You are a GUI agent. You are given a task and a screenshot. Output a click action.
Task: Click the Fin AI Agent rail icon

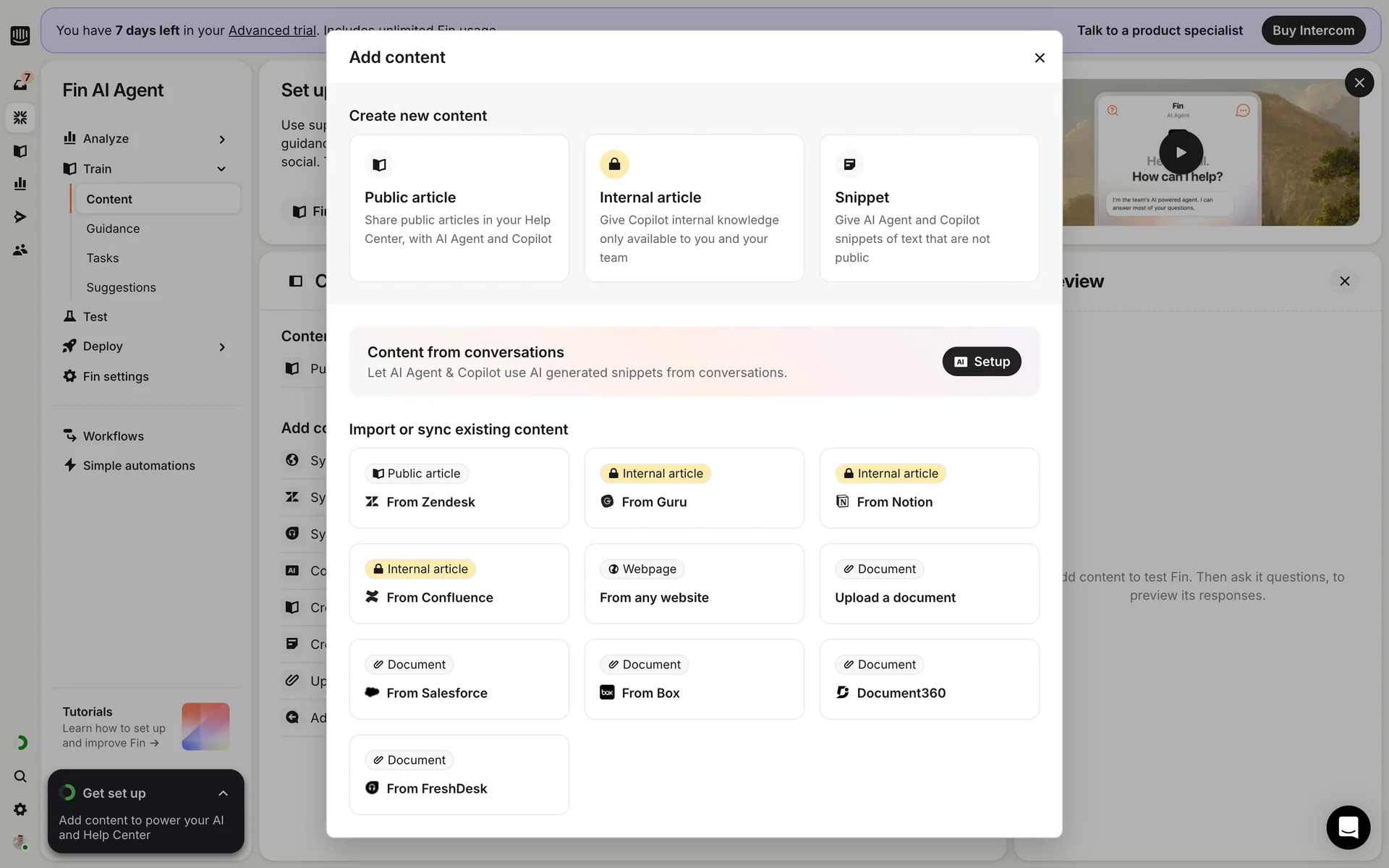(20, 117)
